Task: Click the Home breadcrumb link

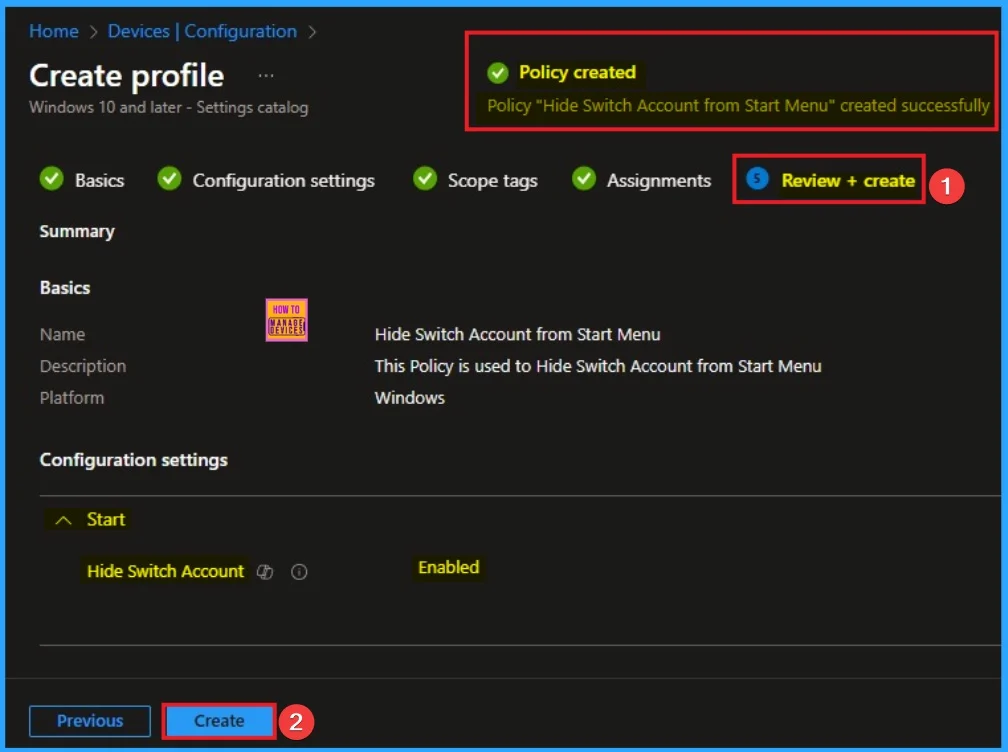Action: click(54, 31)
